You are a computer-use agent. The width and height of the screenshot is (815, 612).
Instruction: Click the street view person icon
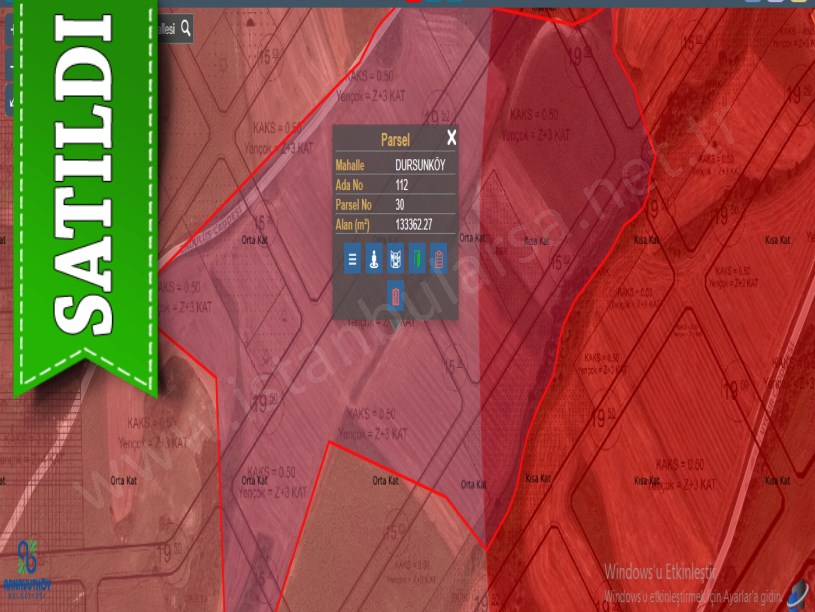(x=373, y=260)
